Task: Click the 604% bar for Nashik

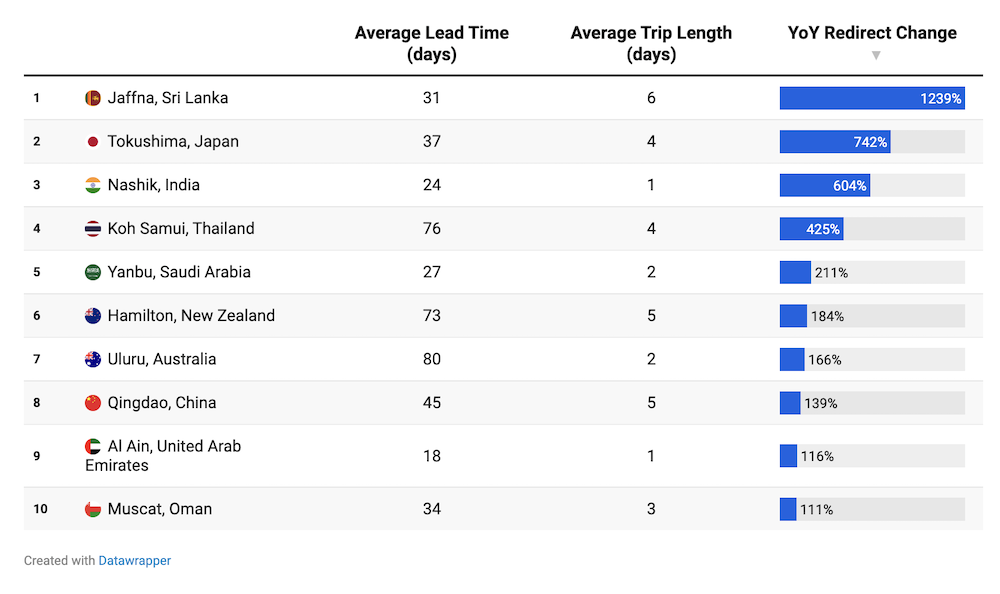Action: [825, 185]
